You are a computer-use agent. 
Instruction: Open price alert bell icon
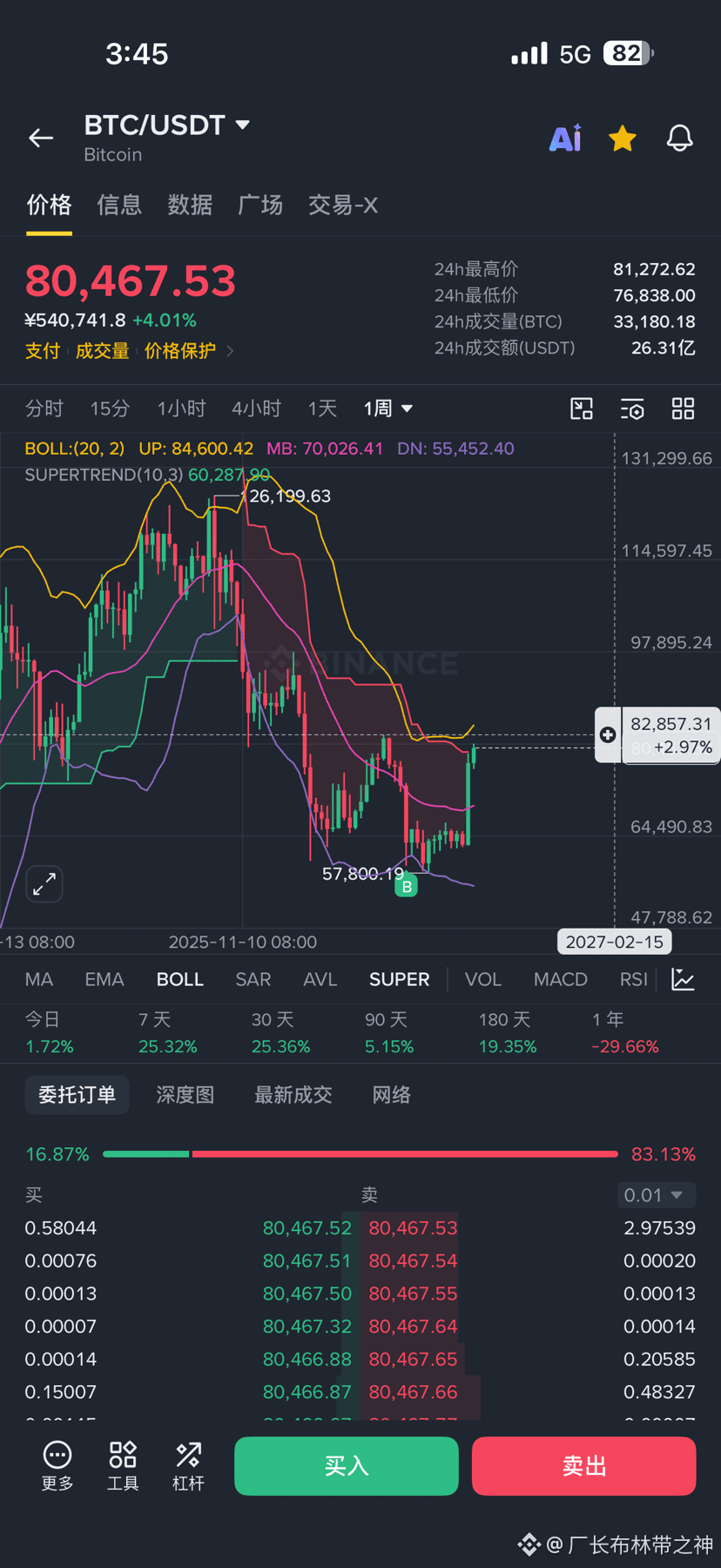680,138
